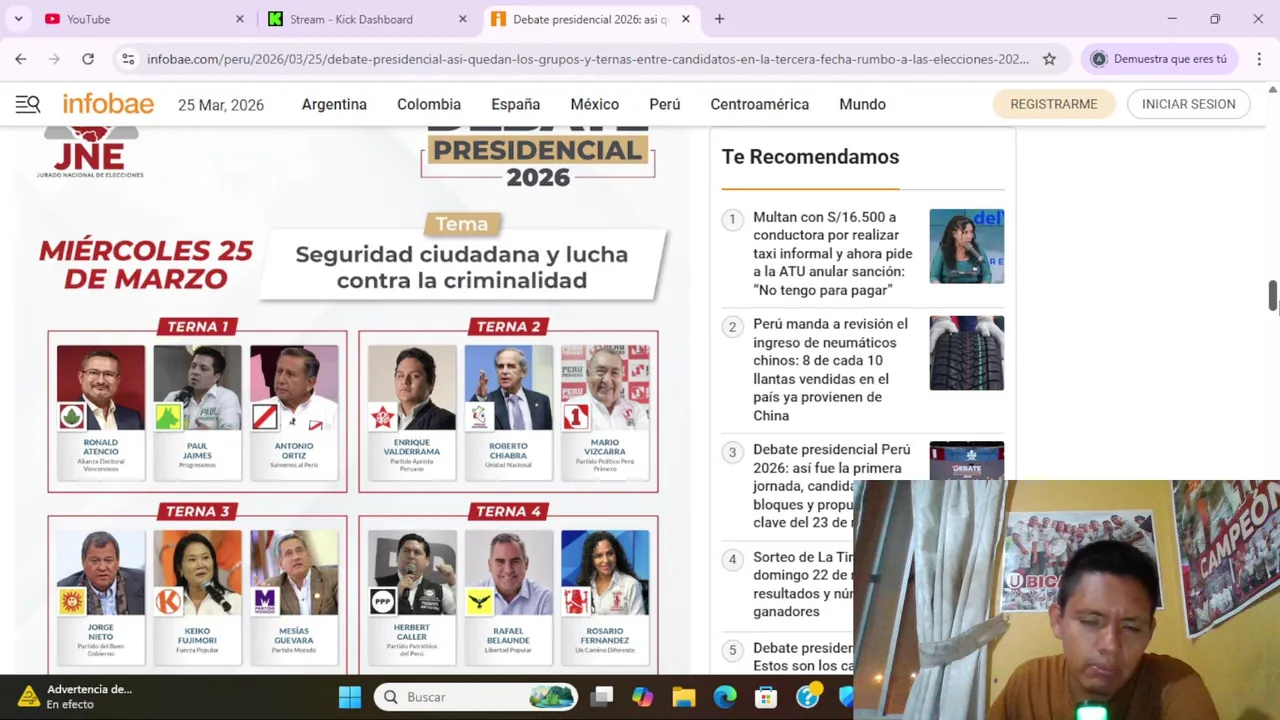Screen dimensions: 1280x720
Task: Open the Colombia section
Action: pos(429,104)
